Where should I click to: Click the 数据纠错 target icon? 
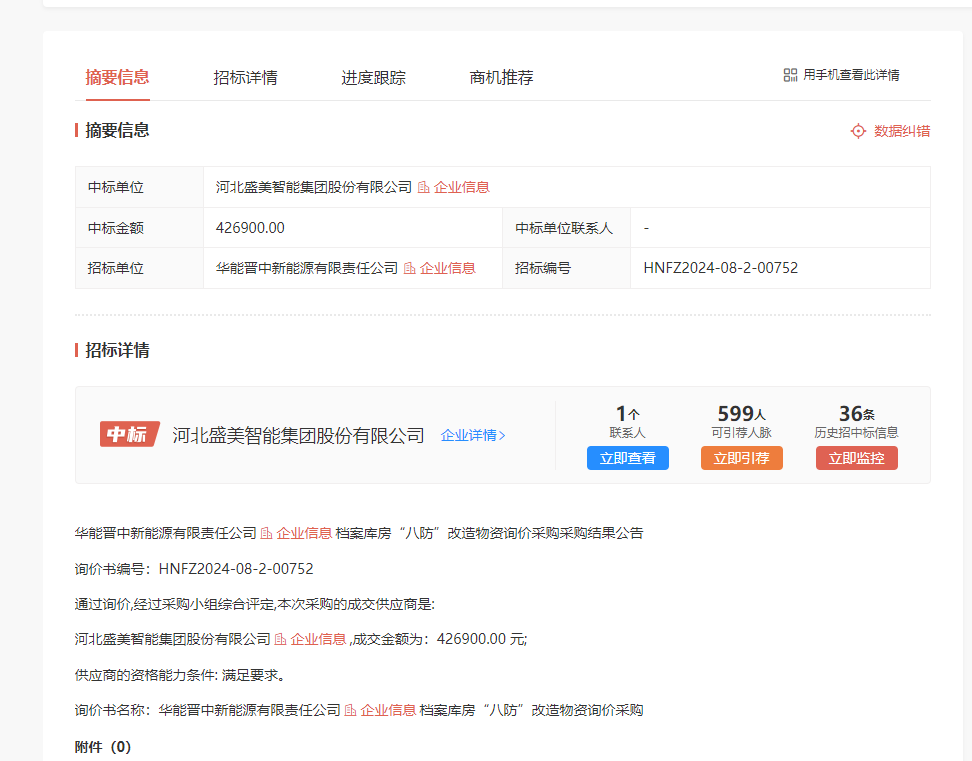point(858,131)
